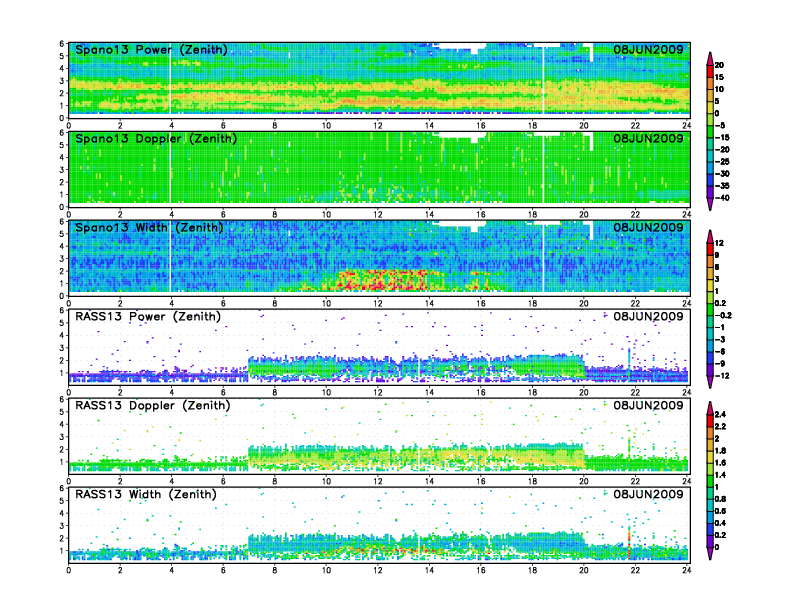Select the 08JUN2009 date in RASS13 Width panel

[x=648, y=494]
